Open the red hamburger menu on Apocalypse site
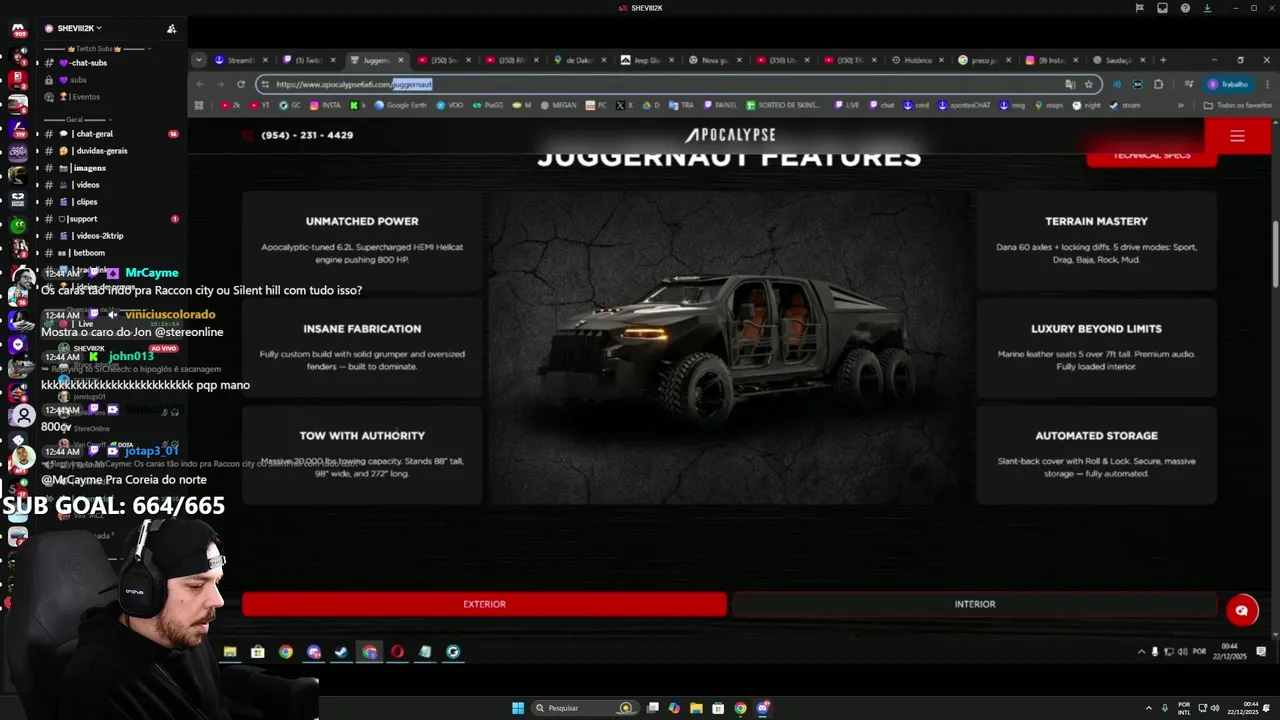The image size is (1280, 720). coord(1237,136)
